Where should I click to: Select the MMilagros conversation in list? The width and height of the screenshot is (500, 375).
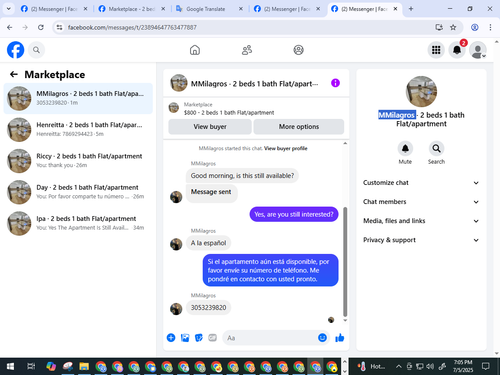(x=78, y=98)
